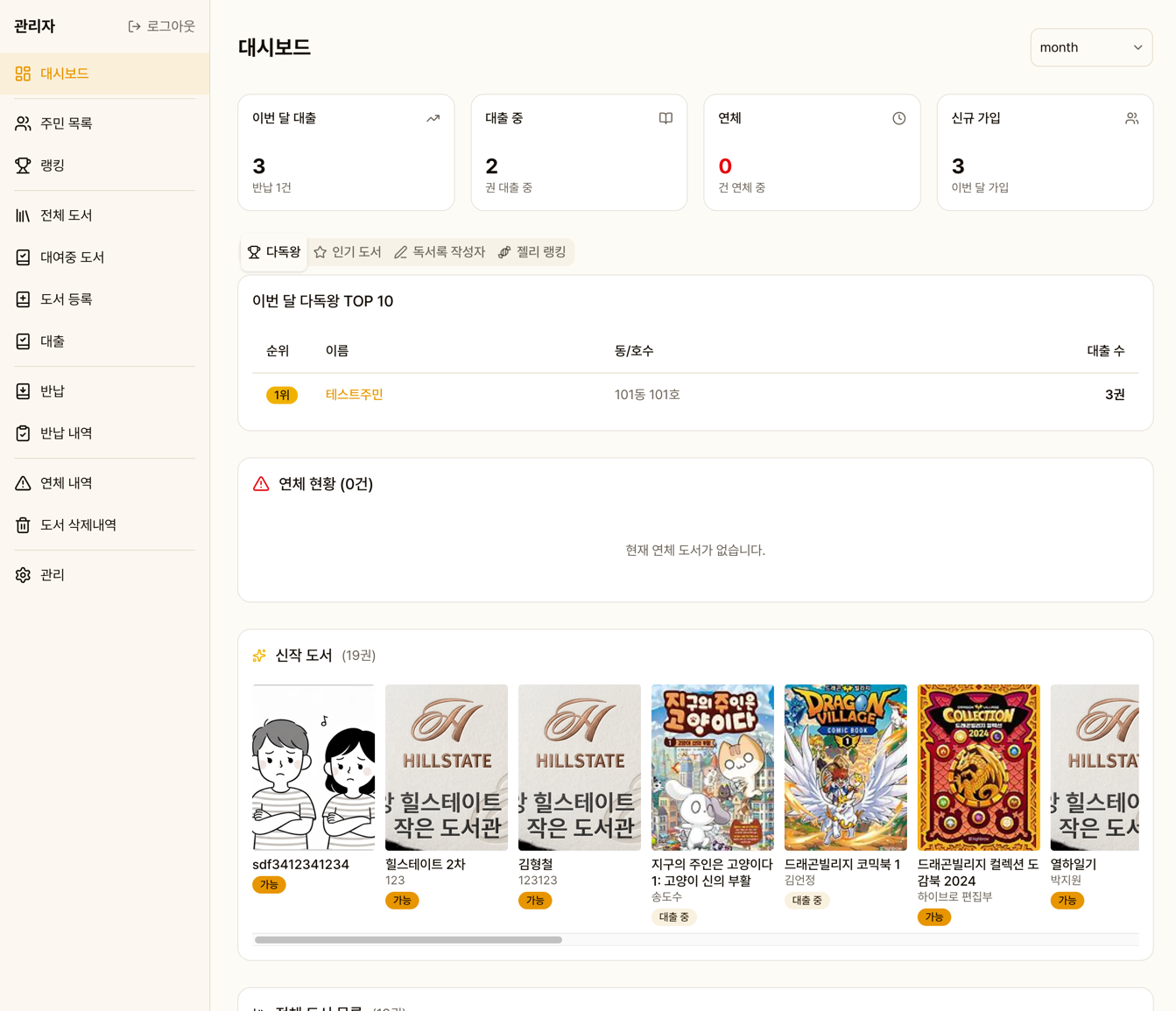1176x1011 pixels.
Task: Click the trend arrow icon on monthly loans card
Action: click(x=433, y=118)
